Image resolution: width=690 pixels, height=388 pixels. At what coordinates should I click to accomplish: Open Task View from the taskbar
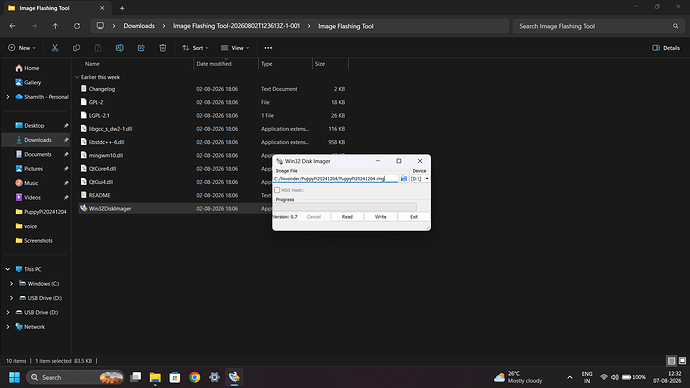[136, 377]
